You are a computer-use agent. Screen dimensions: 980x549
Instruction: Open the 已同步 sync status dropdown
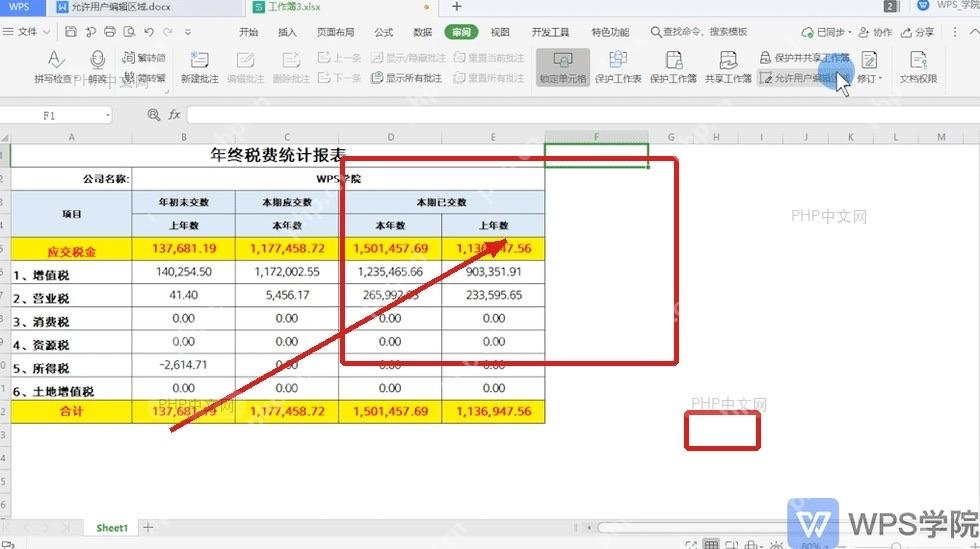pyautogui.click(x=826, y=32)
